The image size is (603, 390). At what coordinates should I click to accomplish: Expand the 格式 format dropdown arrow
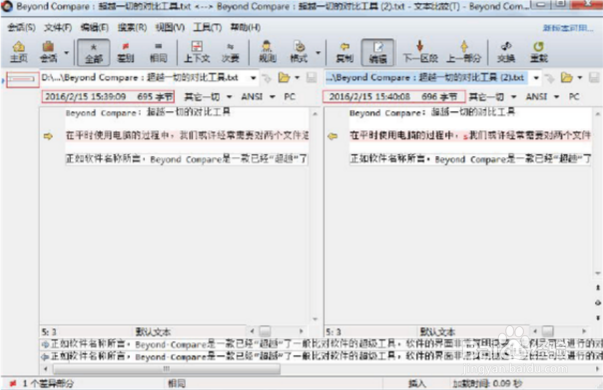coord(318,52)
